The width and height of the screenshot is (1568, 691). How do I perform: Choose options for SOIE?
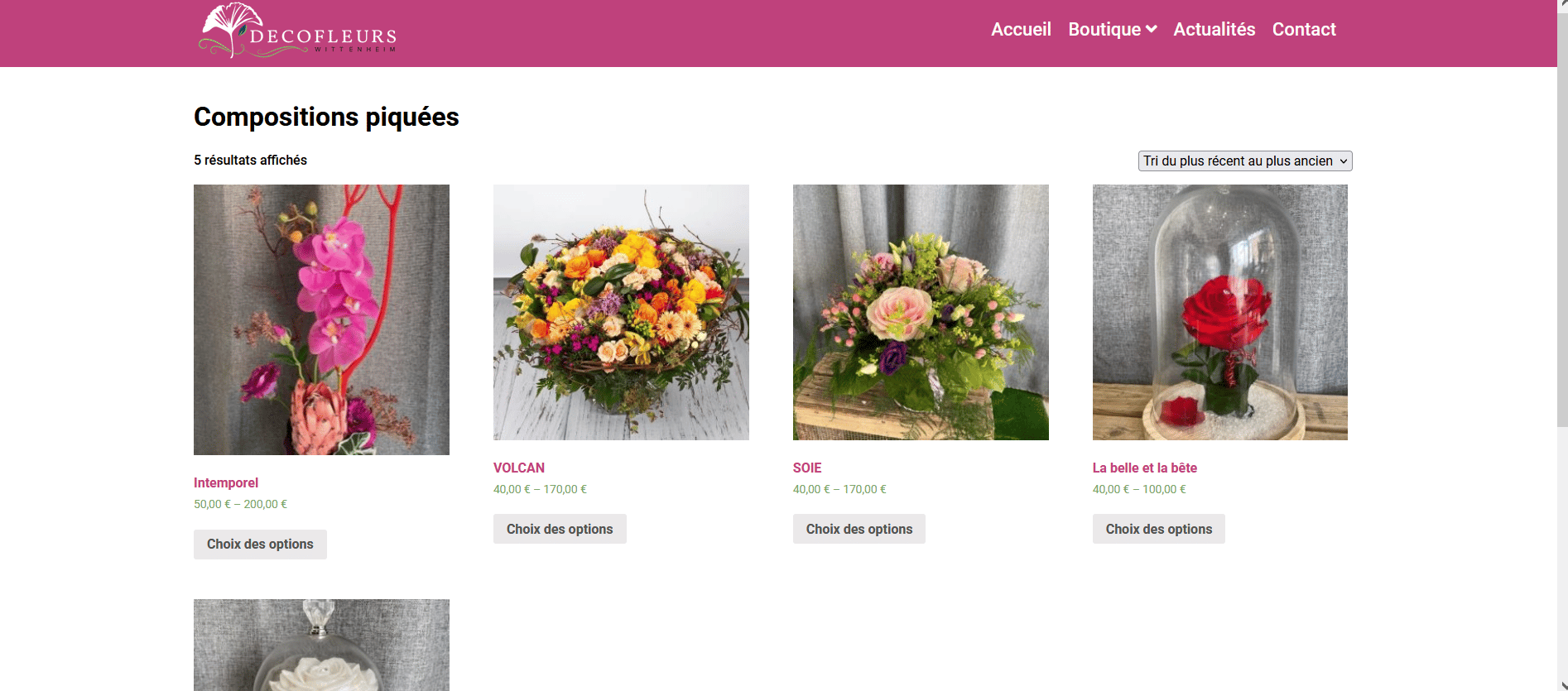[x=859, y=529]
